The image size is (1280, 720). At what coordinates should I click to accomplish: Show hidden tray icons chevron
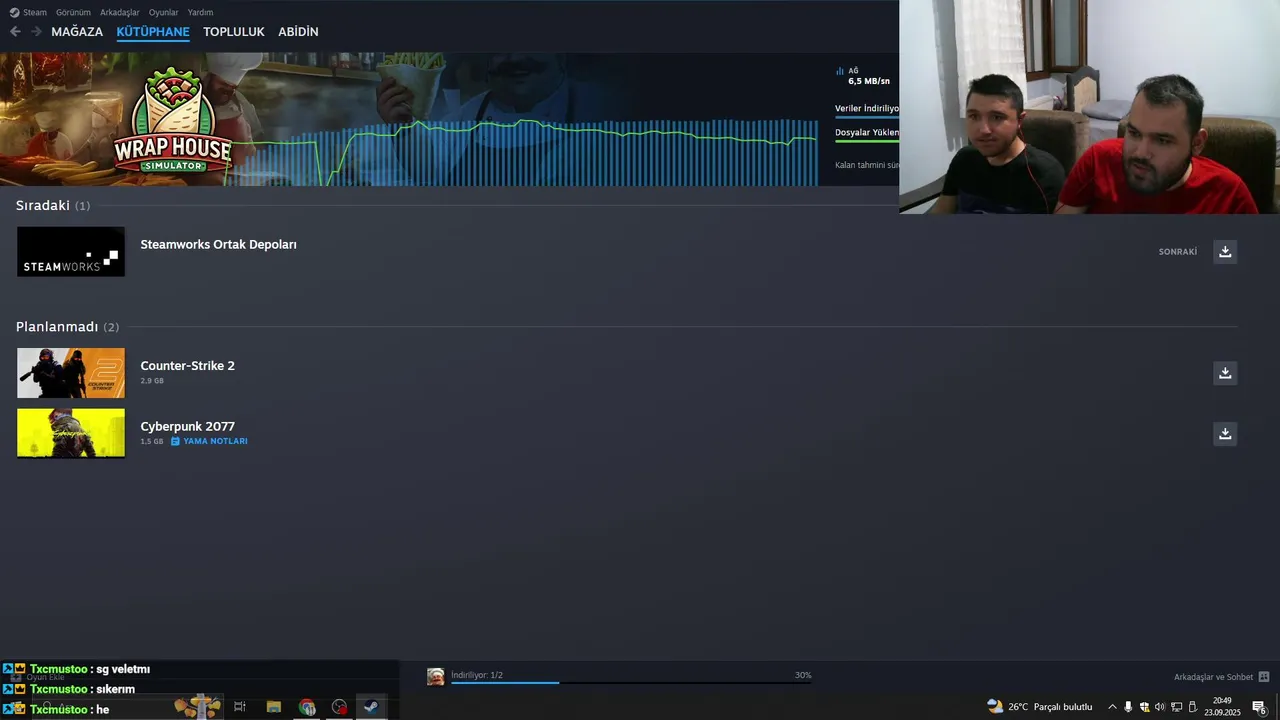point(1112,707)
